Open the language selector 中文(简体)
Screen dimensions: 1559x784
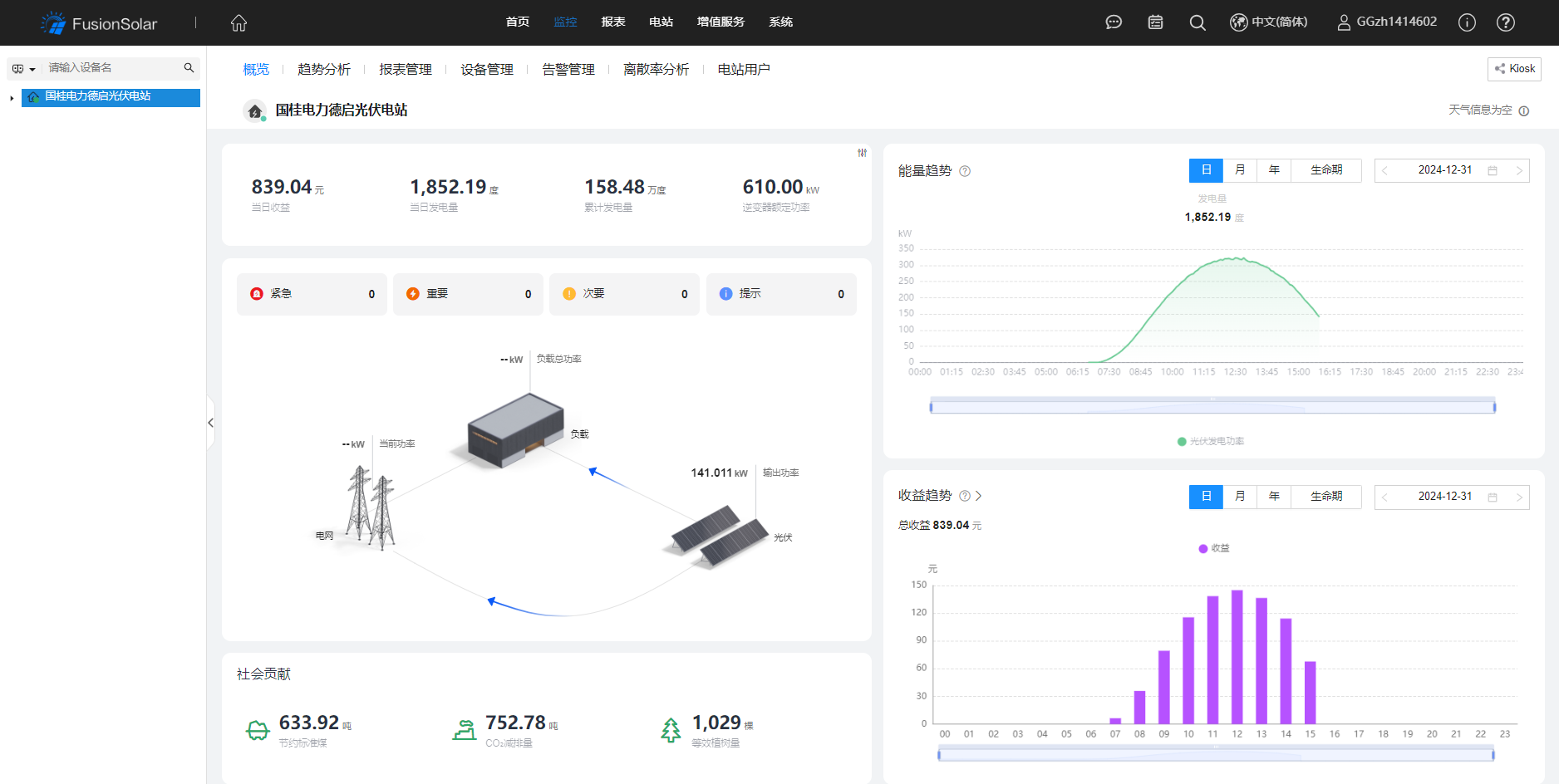pyautogui.click(x=1269, y=22)
